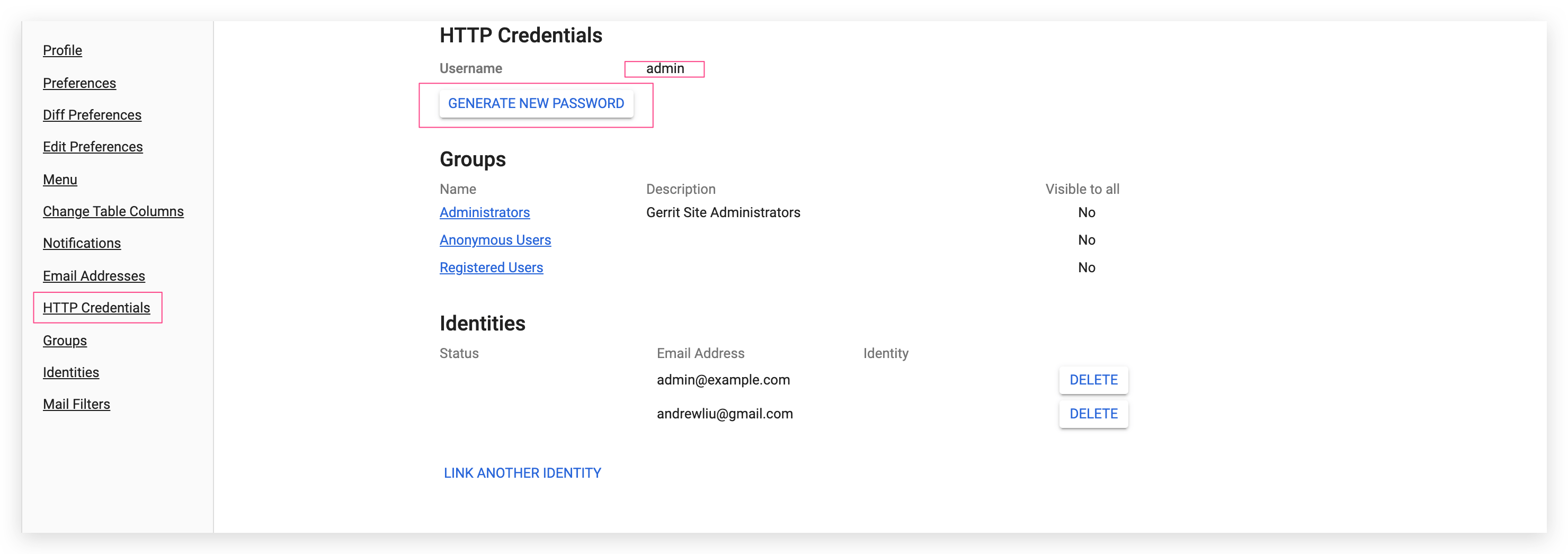1568x554 pixels.
Task: Open the Anonymous Users group
Action: click(x=495, y=240)
